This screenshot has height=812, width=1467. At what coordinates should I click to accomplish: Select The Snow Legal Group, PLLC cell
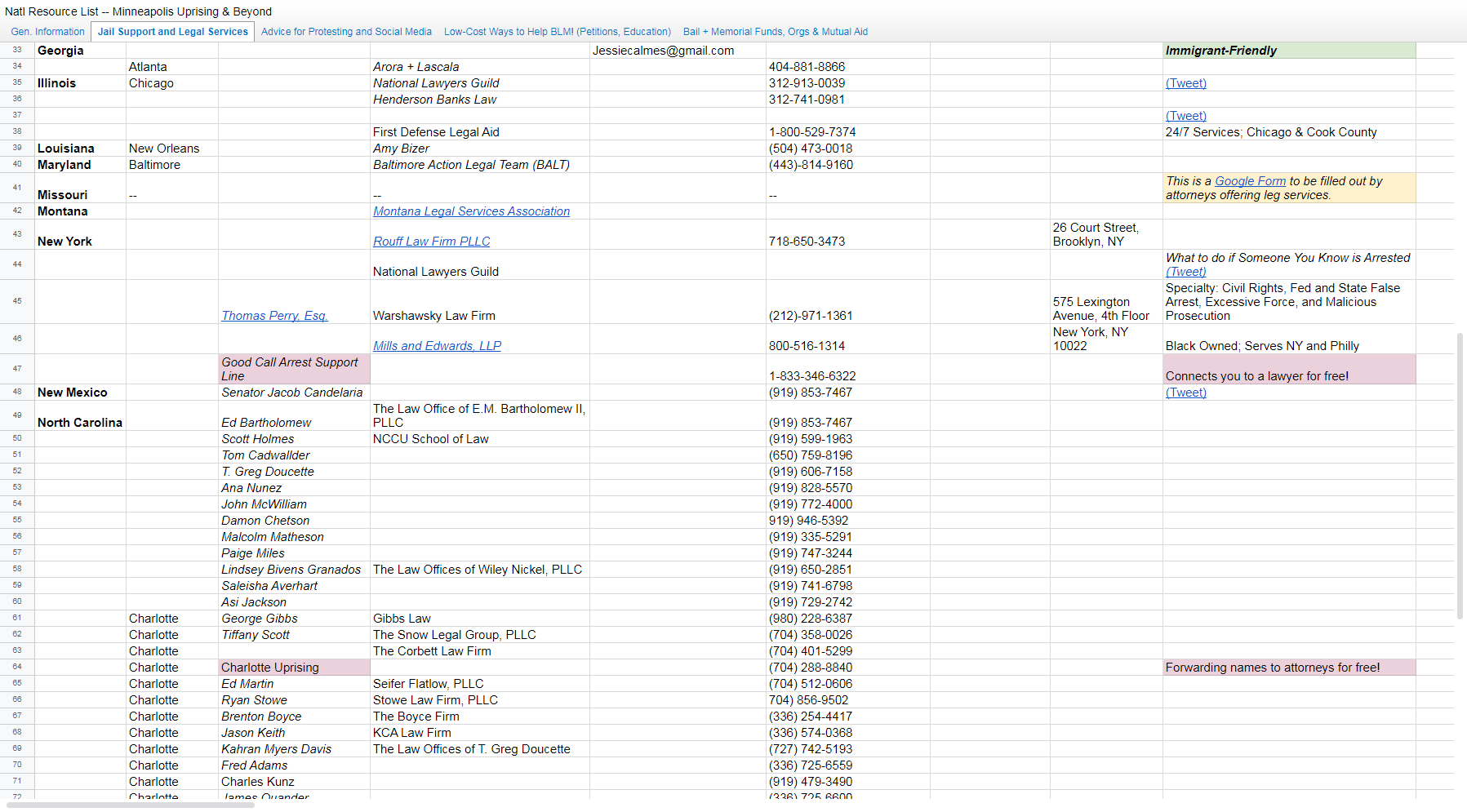[480, 635]
